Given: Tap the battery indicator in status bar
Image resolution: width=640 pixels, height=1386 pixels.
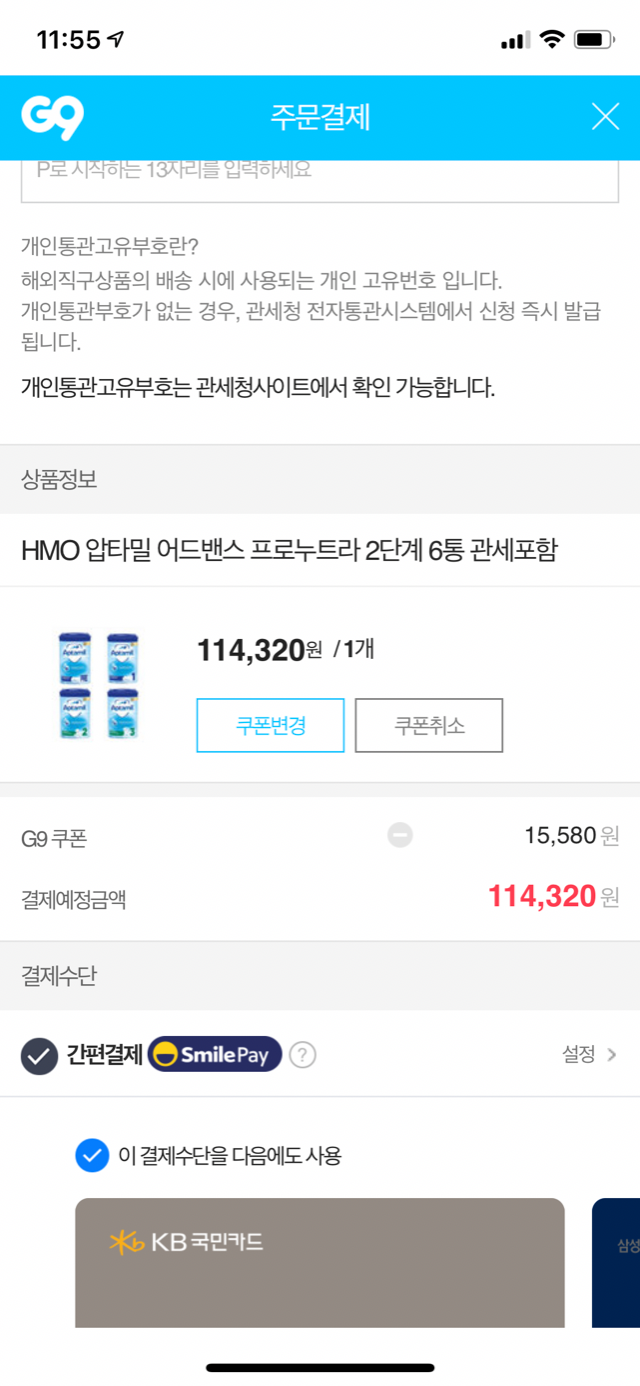Looking at the screenshot, I should tap(595, 40).
